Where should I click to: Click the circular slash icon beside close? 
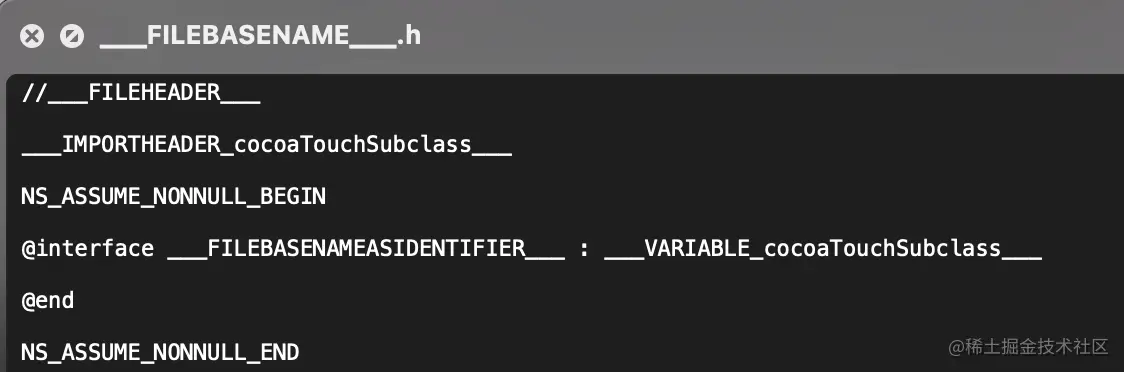click(72, 36)
